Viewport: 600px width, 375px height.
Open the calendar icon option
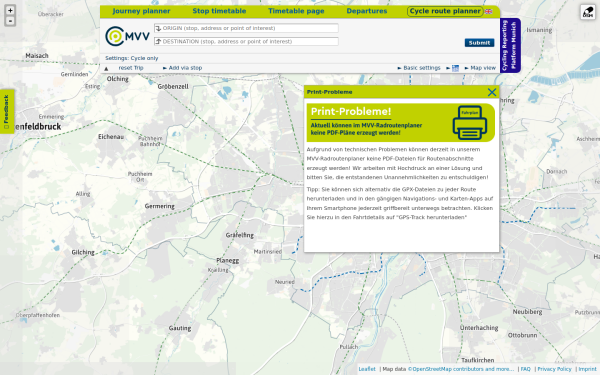[x=455, y=68]
